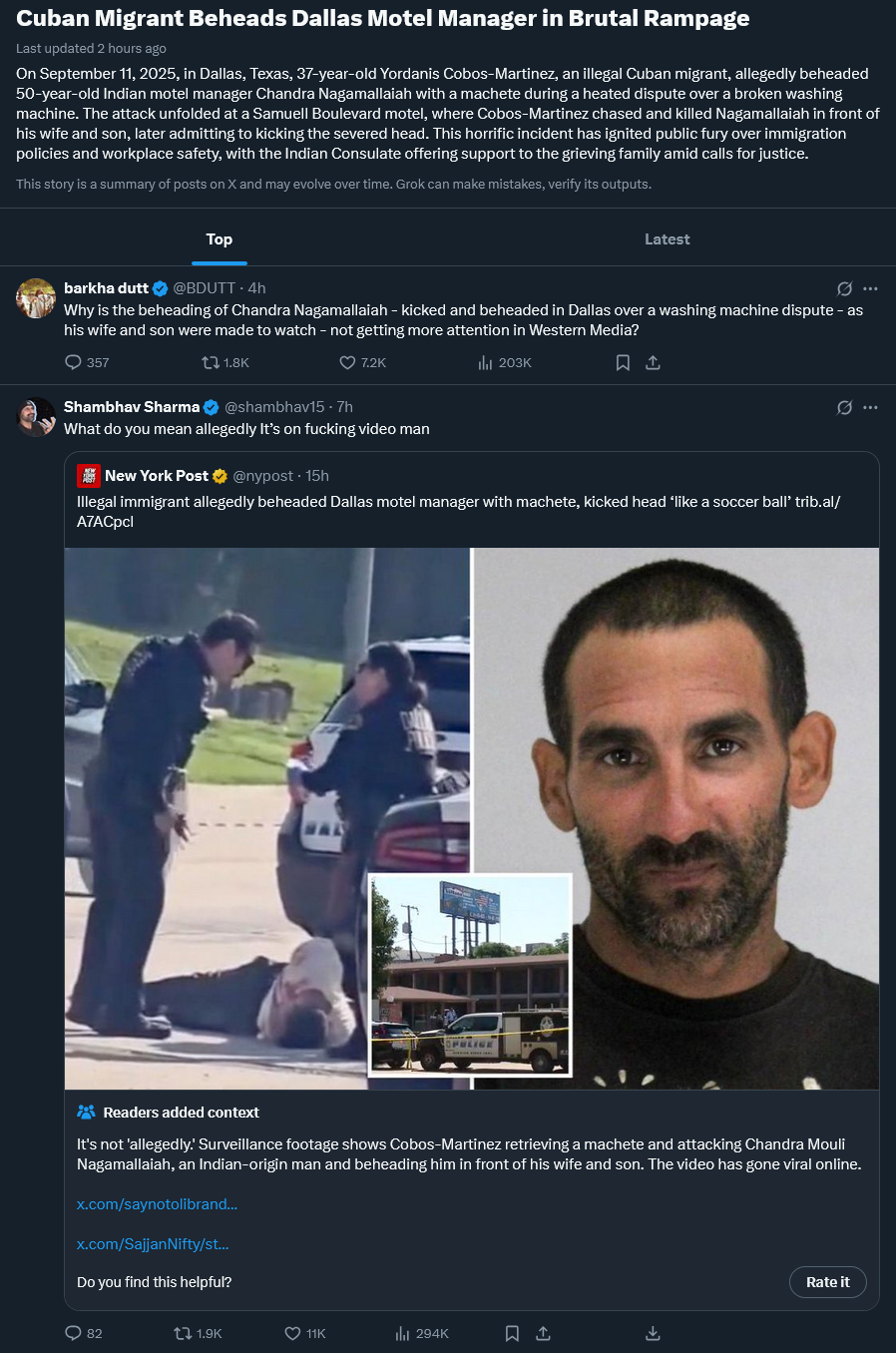Open repost menu on Shambhav Sharma's post
Viewport: 896px width, 1353px height.
point(183,1333)
